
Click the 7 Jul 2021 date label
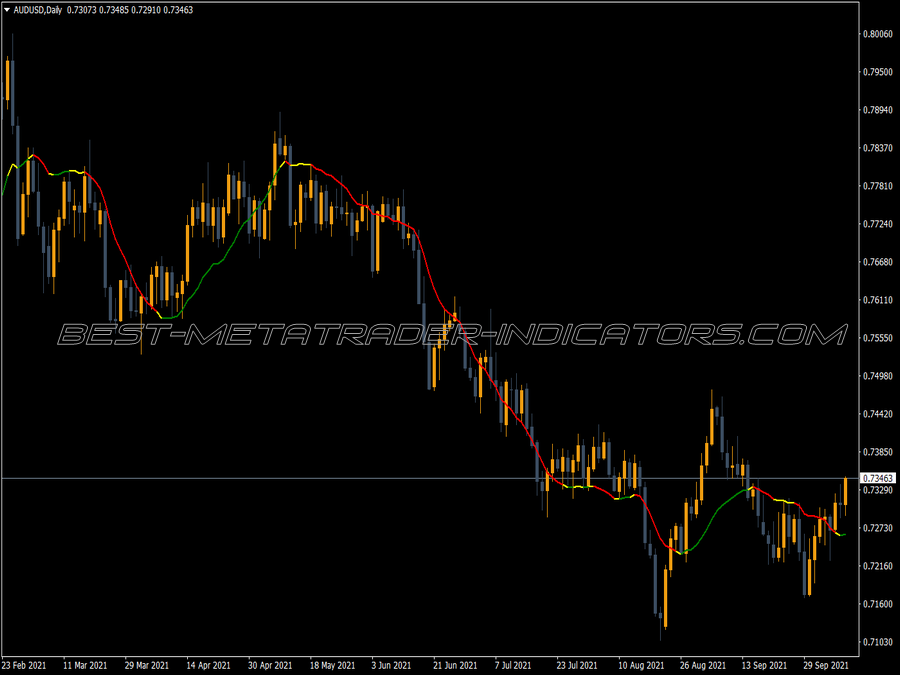tap(513, 665)
